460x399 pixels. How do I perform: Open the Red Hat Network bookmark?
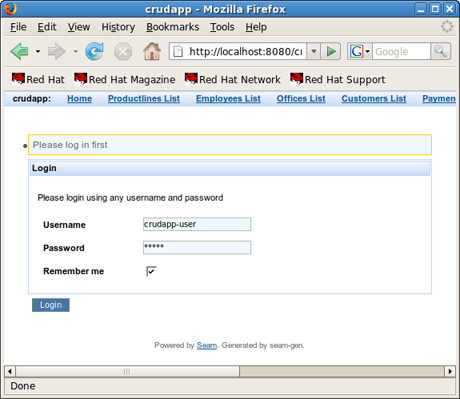(x=233, y=79)
